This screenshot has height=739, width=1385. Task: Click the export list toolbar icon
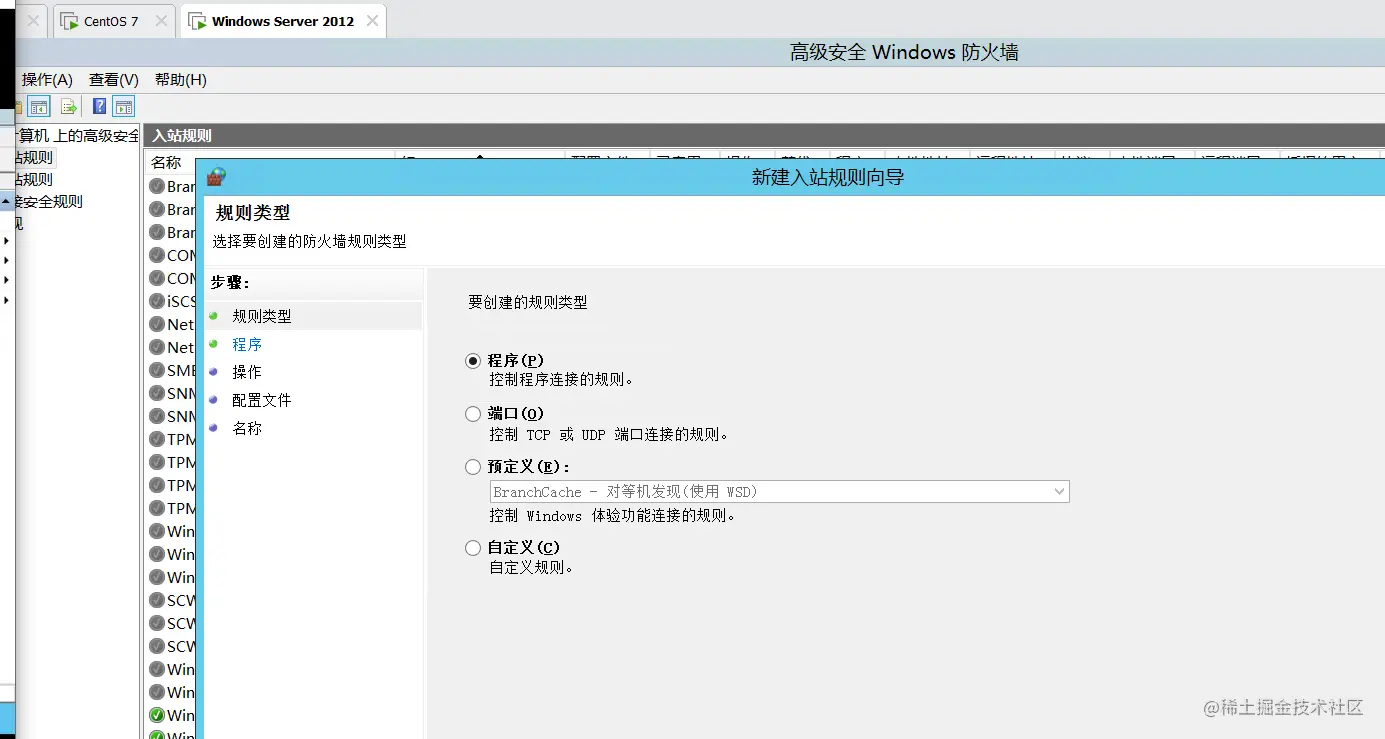(69, 107)
